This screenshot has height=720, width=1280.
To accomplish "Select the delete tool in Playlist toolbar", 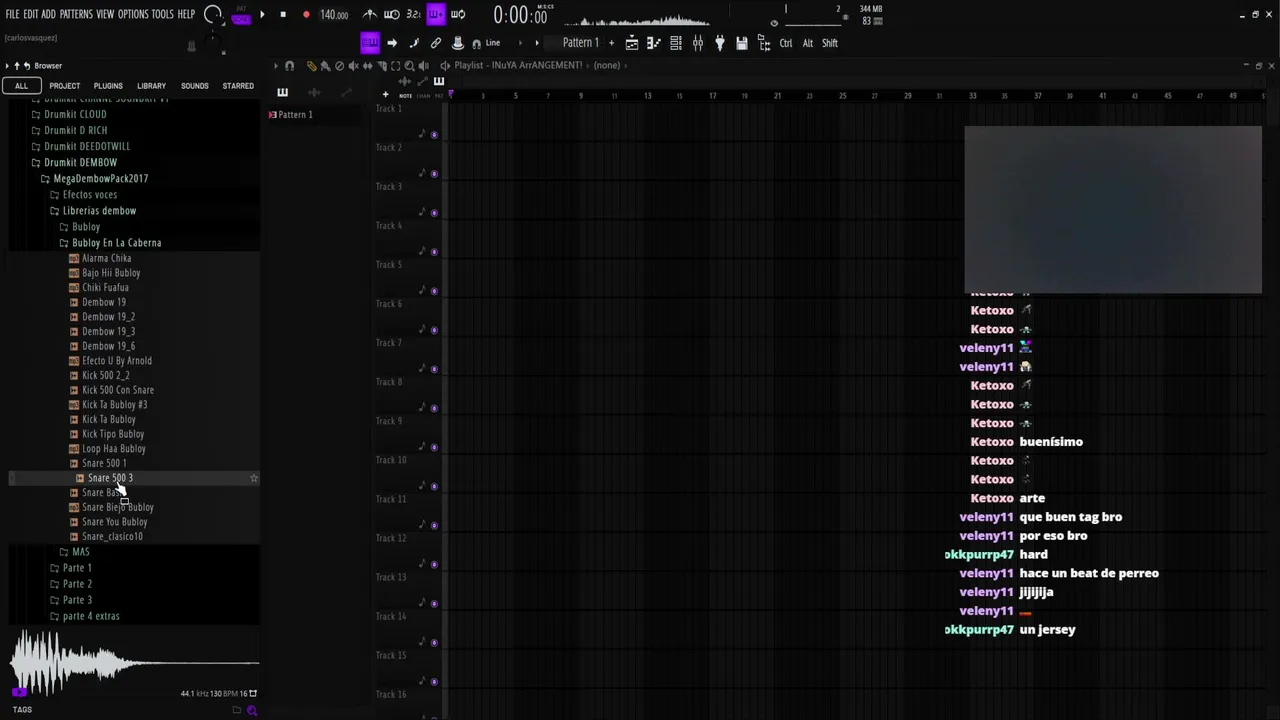I will click(339, 65).
